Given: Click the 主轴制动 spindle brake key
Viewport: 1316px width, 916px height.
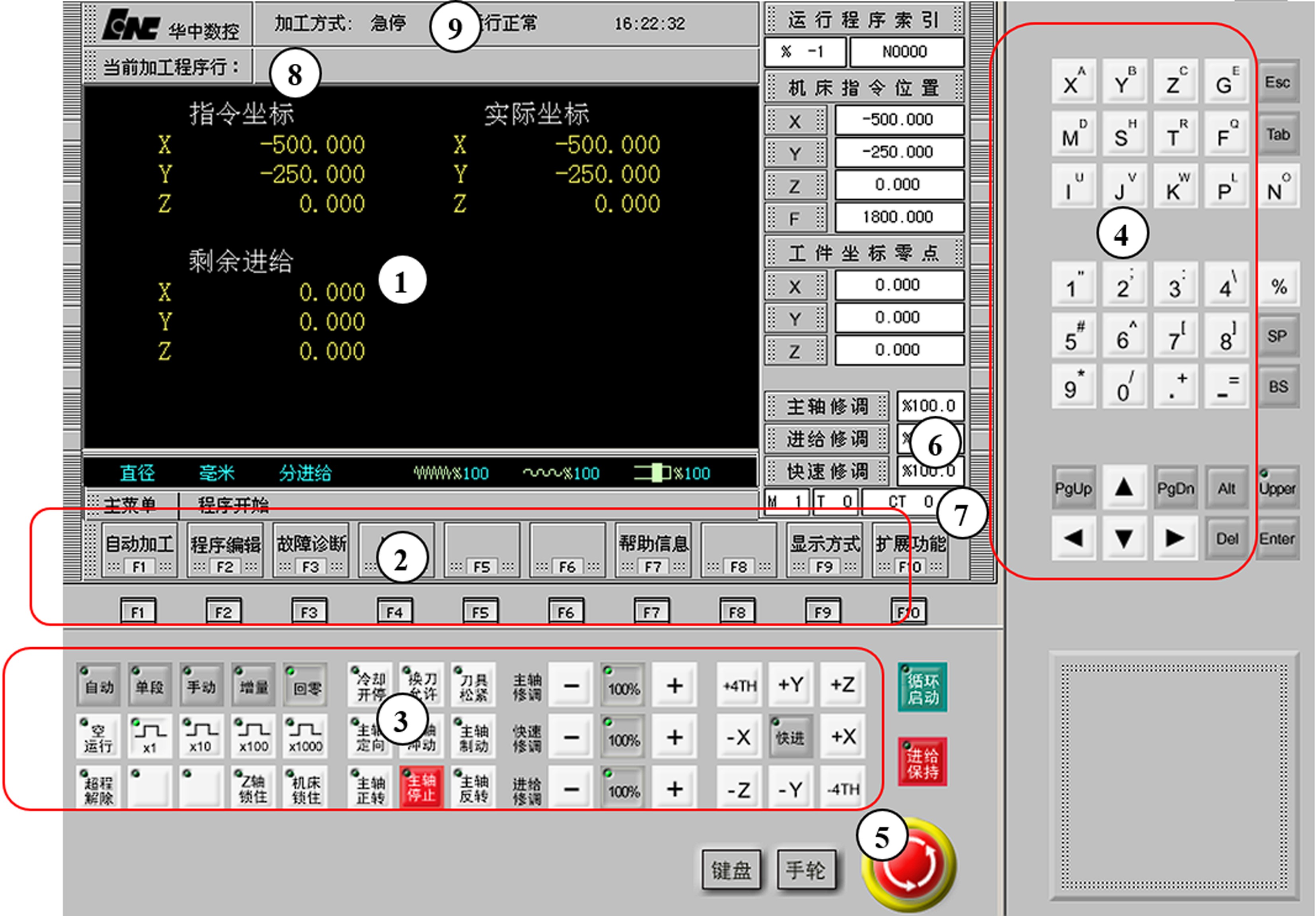Looking at the screenshot, I should click(474, 736).
